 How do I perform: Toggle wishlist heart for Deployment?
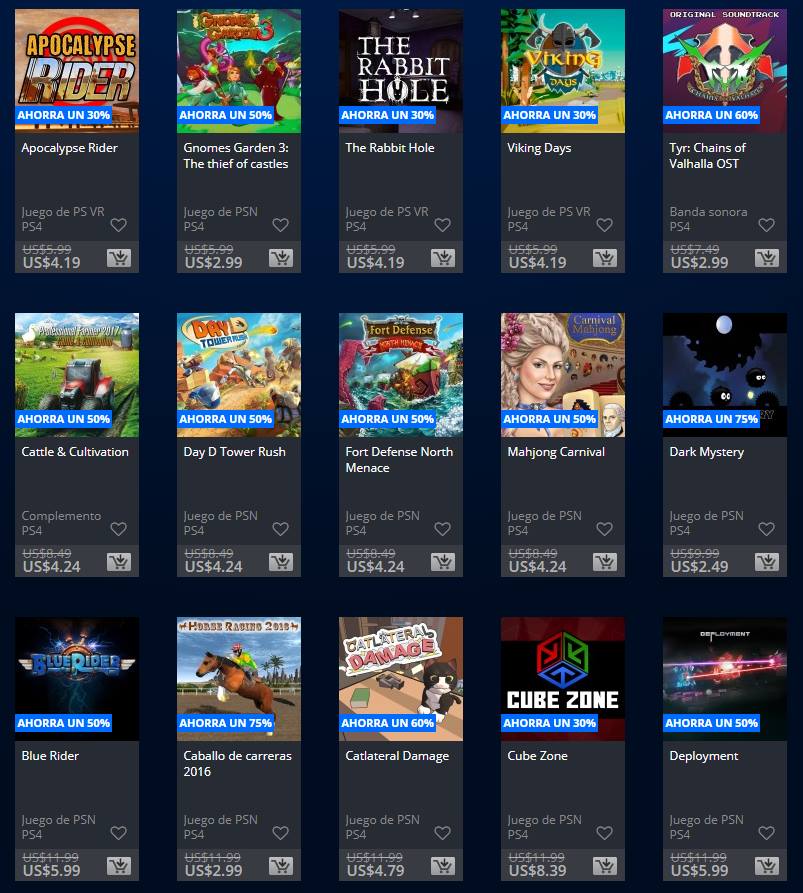pyautogui.click(x=767, y=833)
